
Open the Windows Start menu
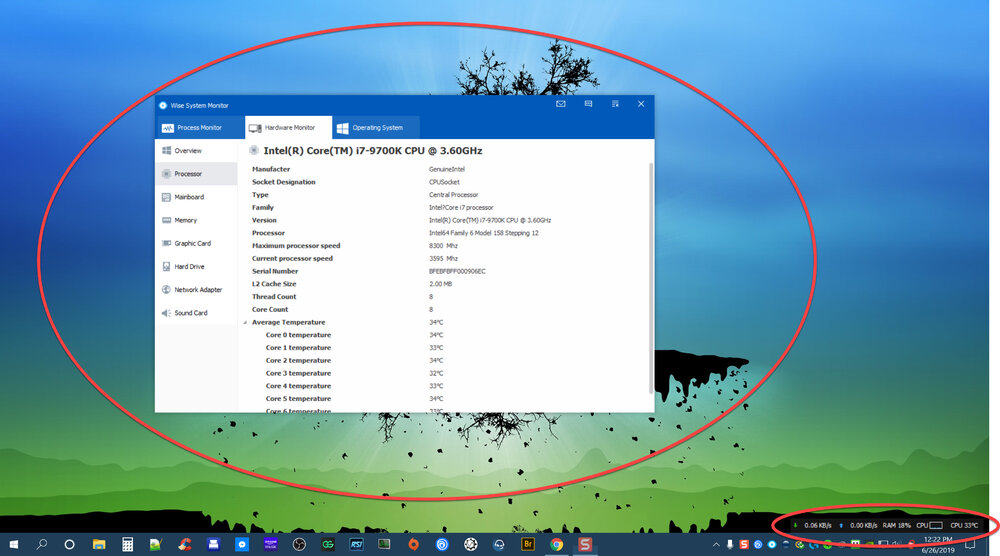tap(13, 545)
